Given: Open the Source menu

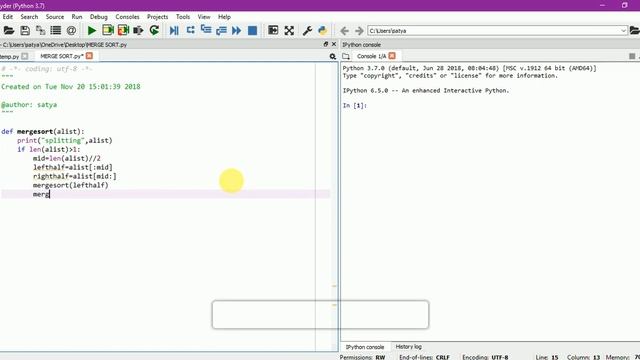Looking at the screenshot, I should [x=55, y=17].
